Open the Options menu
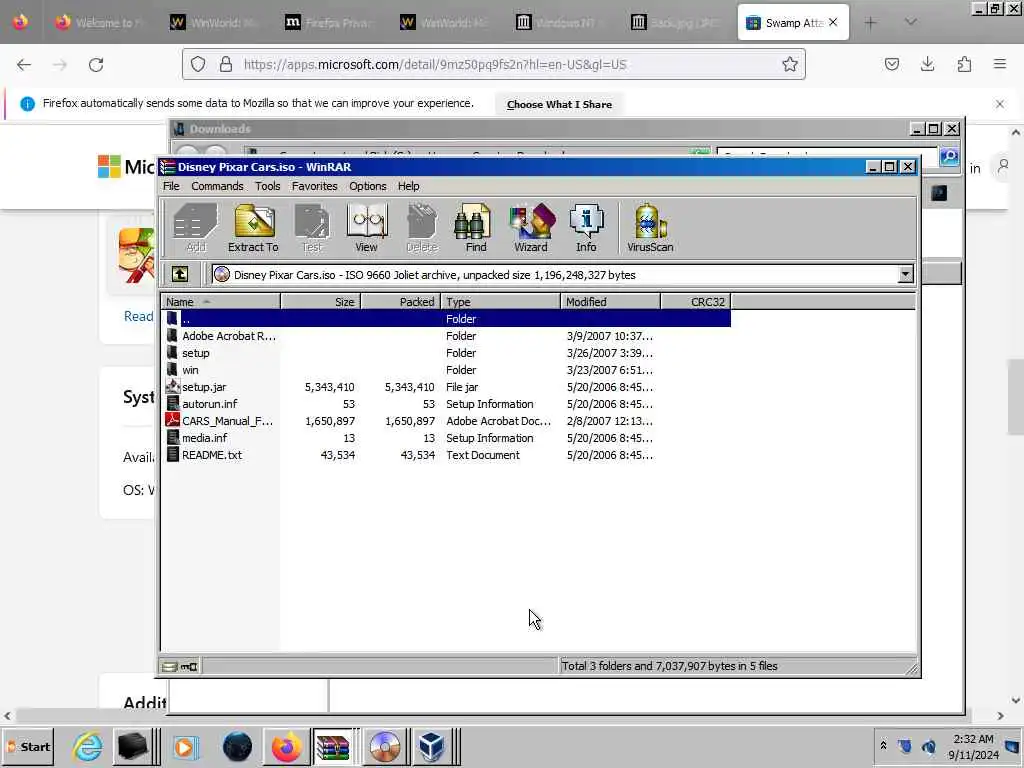This screenshot has height=768, width=1024. 368,186
